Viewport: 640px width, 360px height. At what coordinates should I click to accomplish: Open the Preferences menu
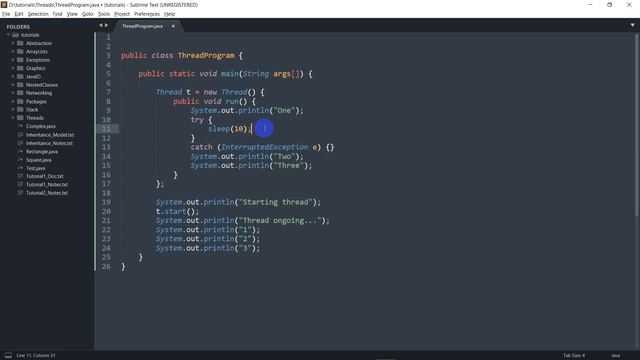pyautogui.click(x=147, y=14)
